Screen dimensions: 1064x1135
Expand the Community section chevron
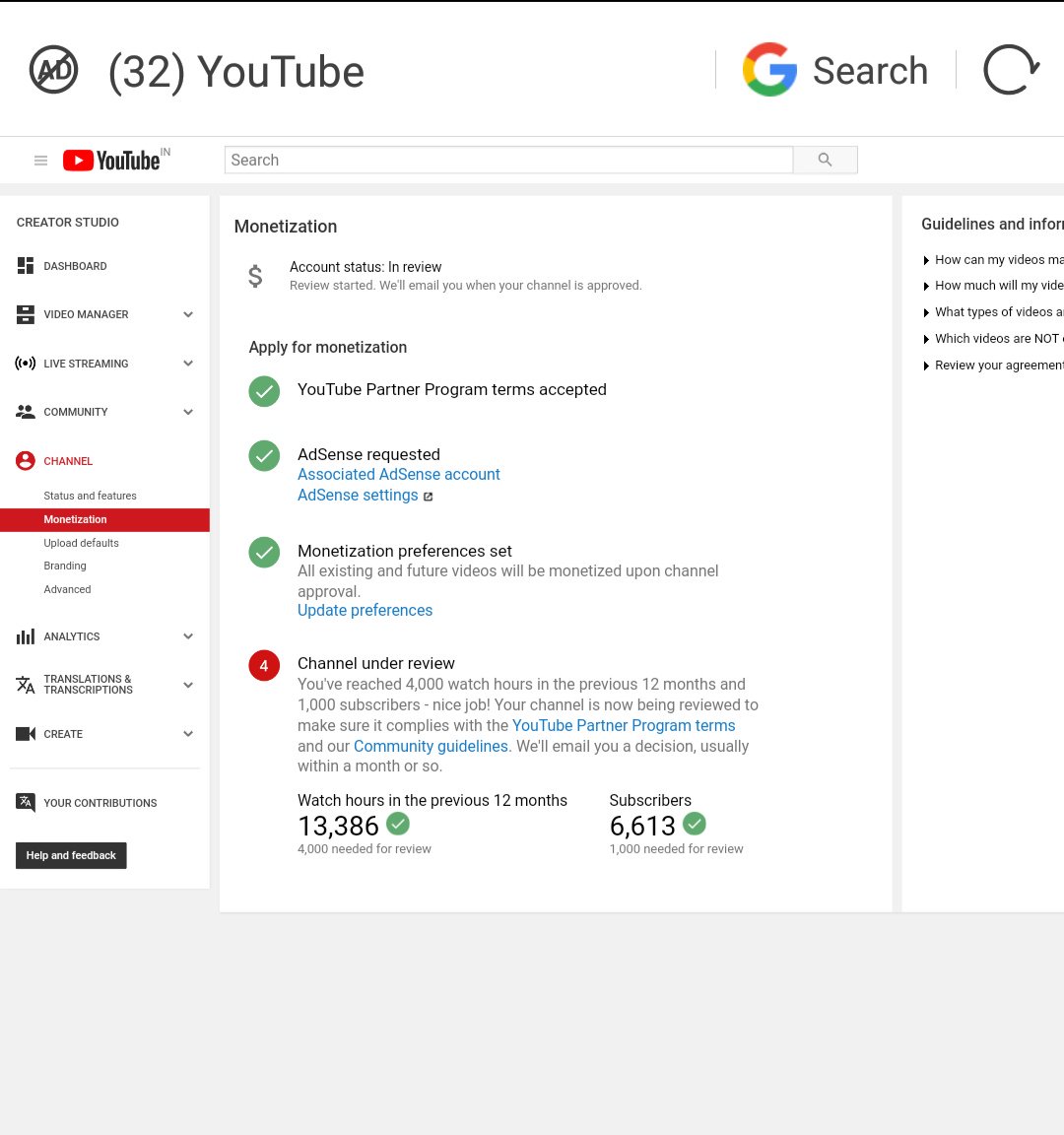click(x=188, y=412)
